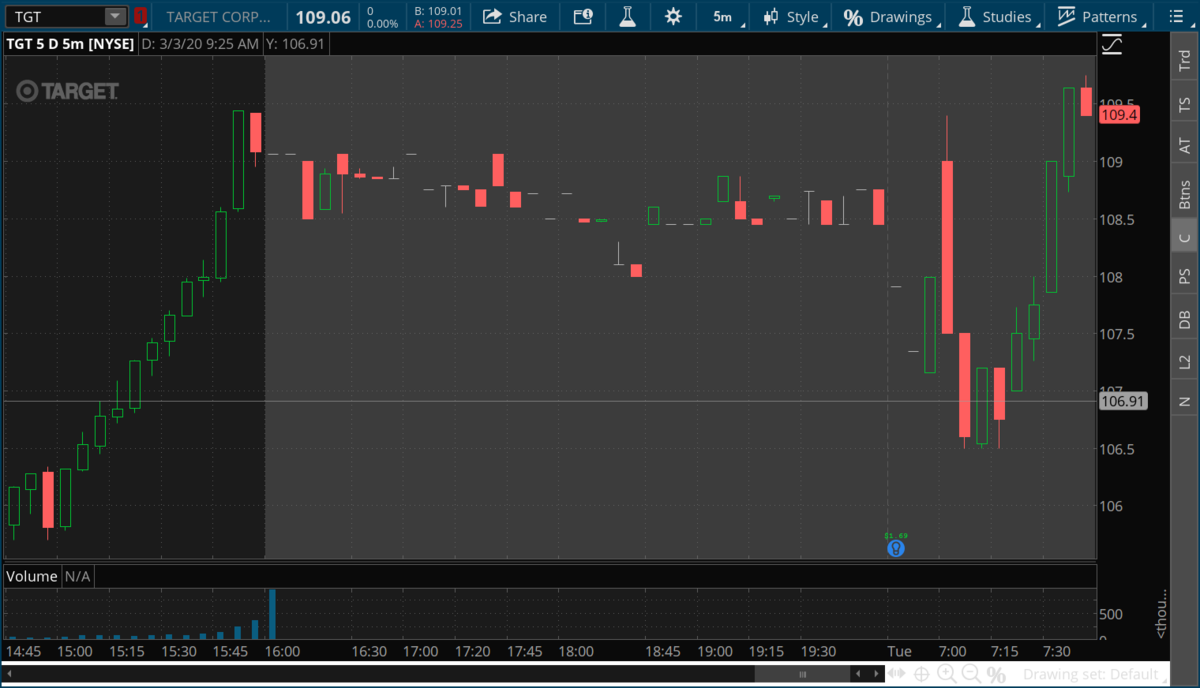The image size is (1200, 688).
Task: Open the Patterns dropdown menu
Action: (1098, 16)
